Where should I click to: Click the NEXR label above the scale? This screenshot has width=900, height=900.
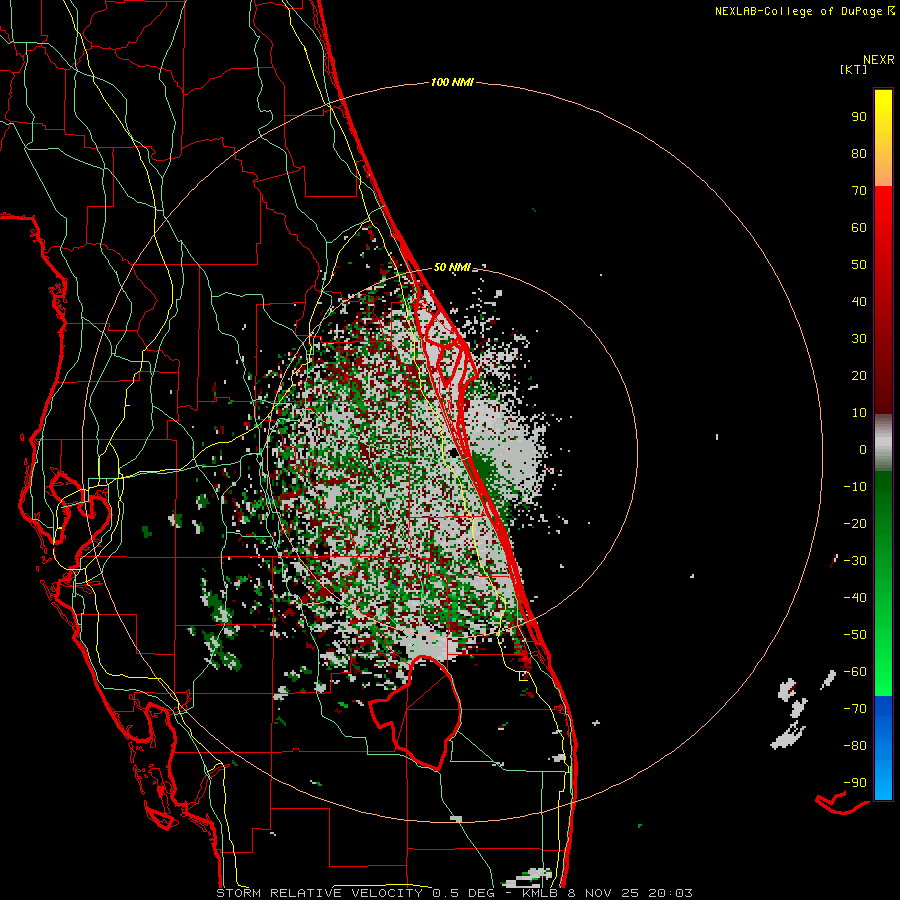point(878,60)
